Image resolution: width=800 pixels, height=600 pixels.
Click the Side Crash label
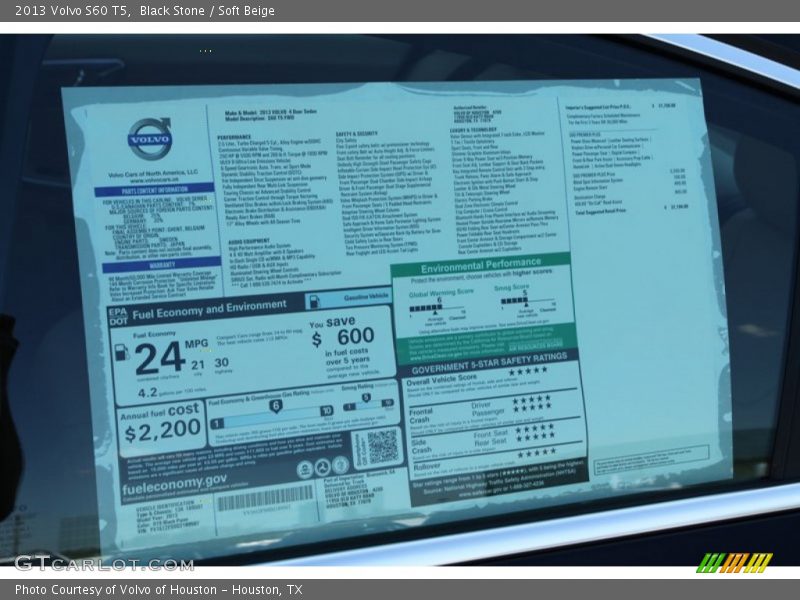(421, 446)
